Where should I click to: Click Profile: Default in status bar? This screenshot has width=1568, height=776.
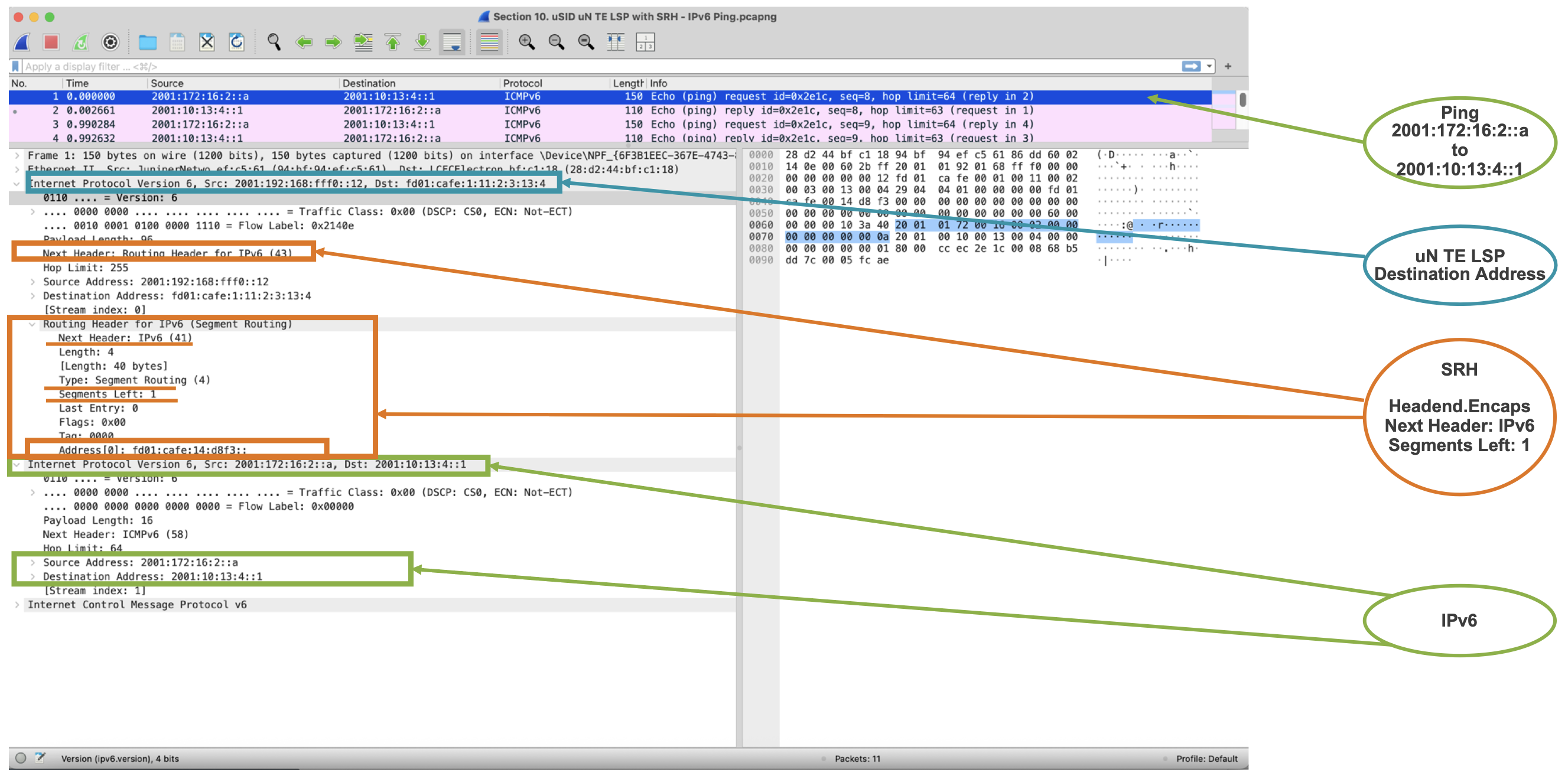1206,759
